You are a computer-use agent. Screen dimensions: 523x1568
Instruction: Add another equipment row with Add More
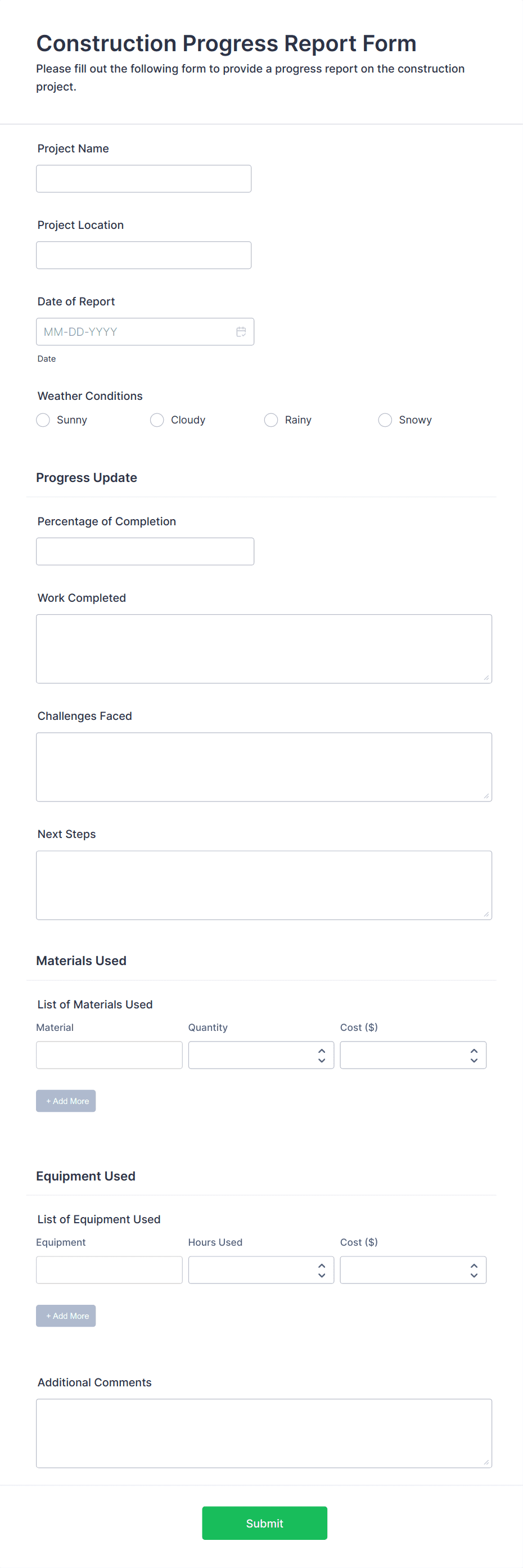coord(66,1315)
